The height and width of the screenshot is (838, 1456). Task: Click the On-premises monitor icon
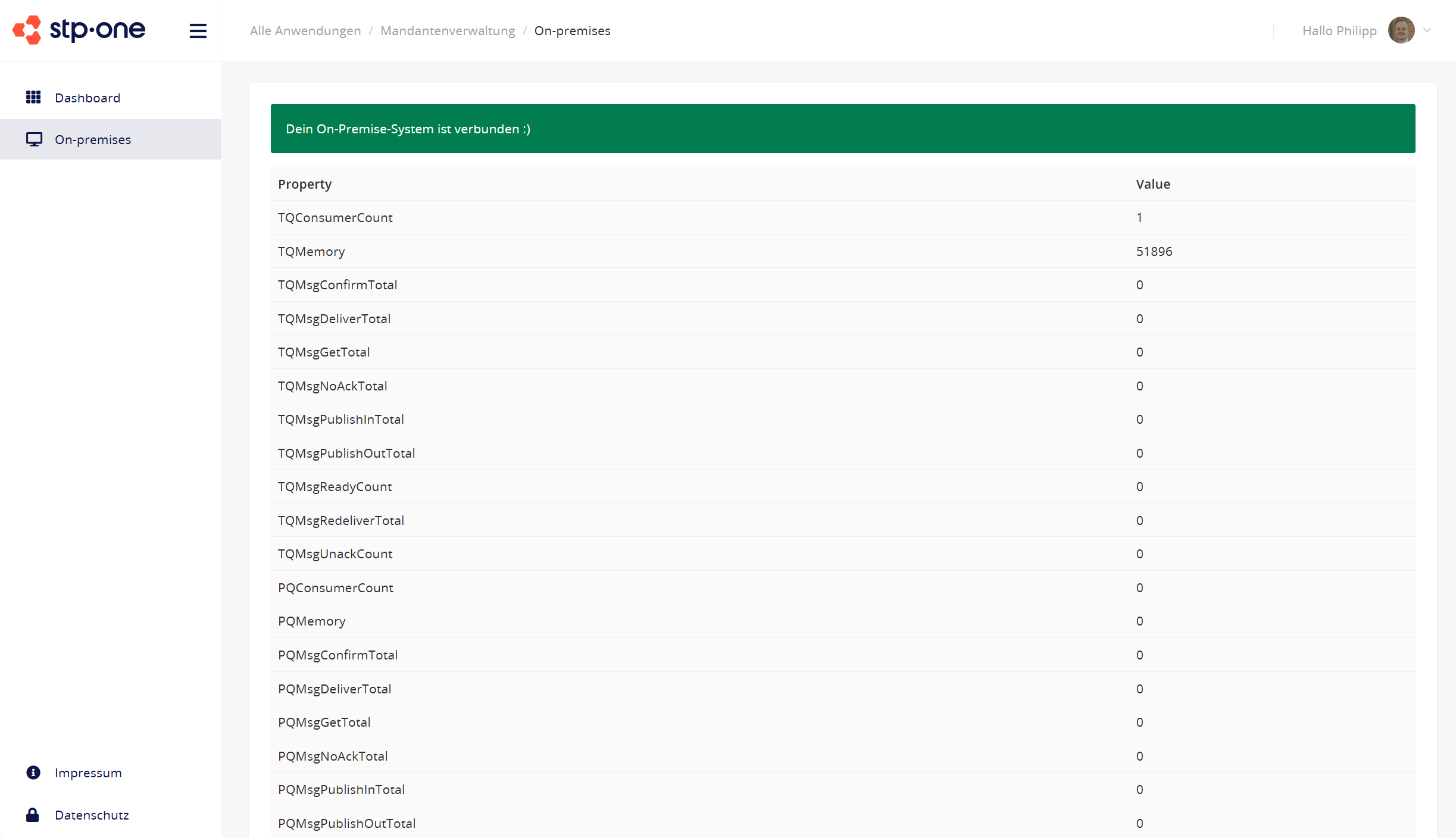(x=34, y=139)
